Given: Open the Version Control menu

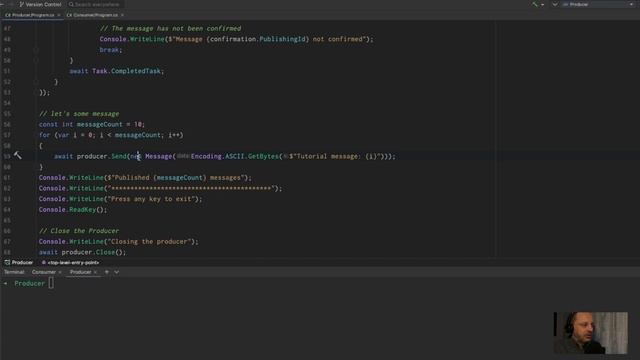Looking at the screenshot, I should [40, 4].
